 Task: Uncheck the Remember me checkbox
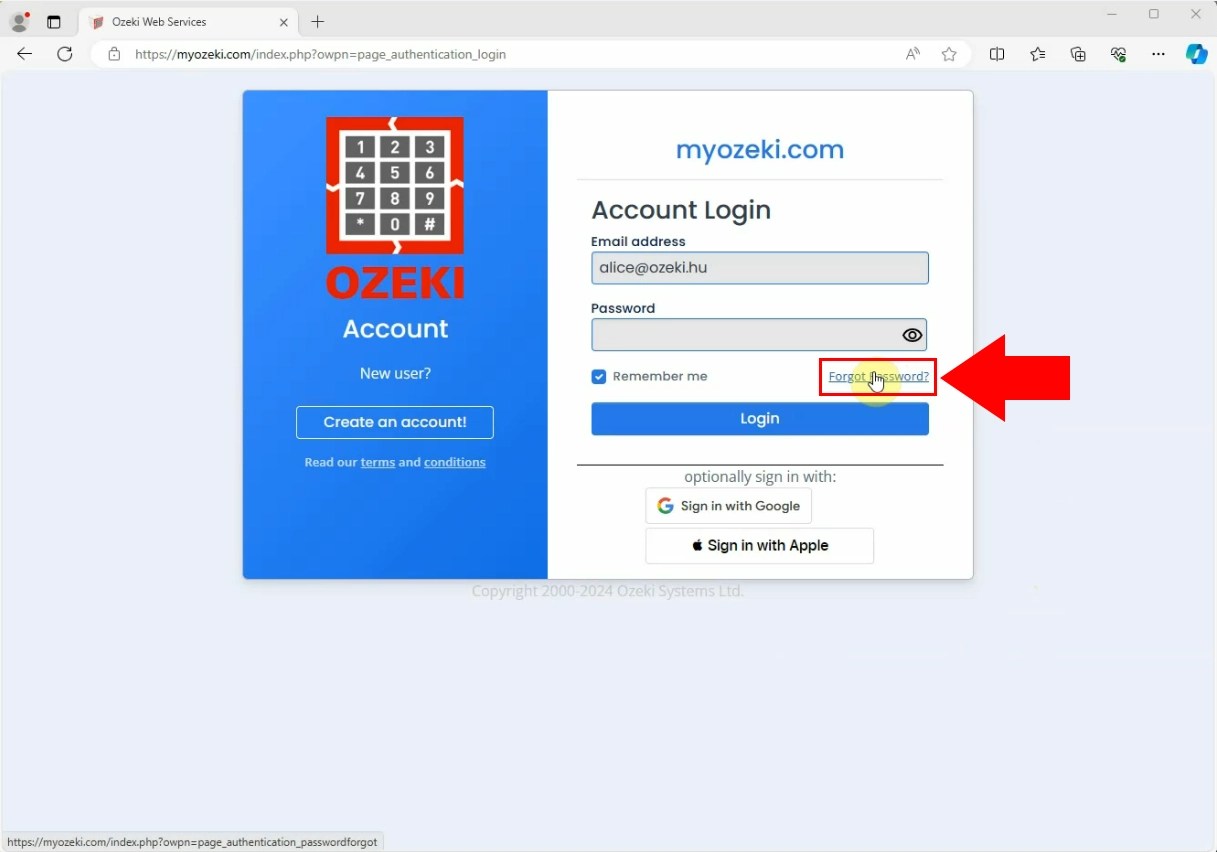coord(598,377)
